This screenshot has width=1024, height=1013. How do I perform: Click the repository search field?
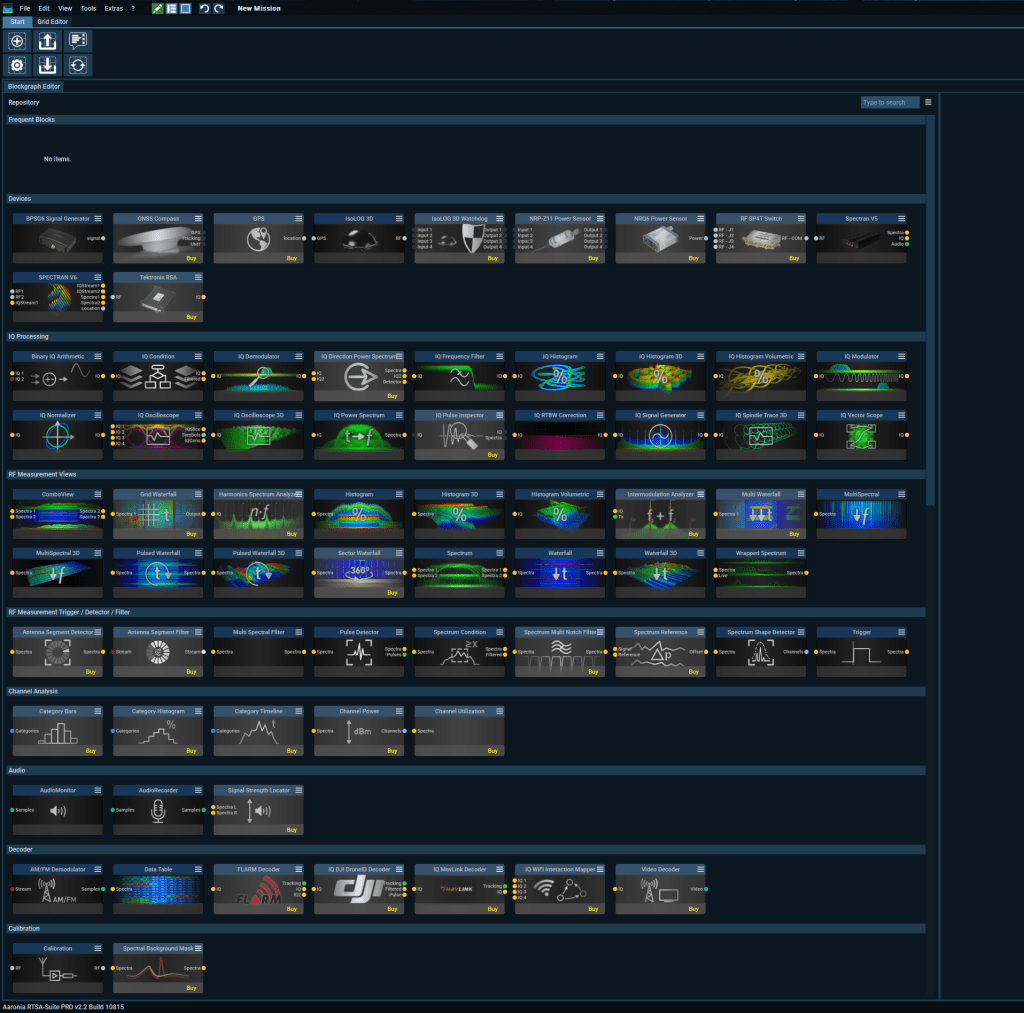889,102
